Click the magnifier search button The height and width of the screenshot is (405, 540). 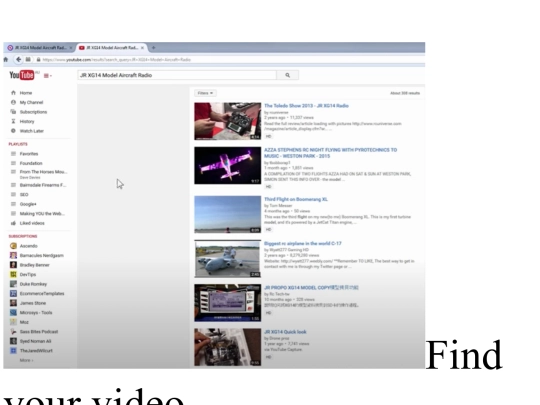tap(288, 75)
